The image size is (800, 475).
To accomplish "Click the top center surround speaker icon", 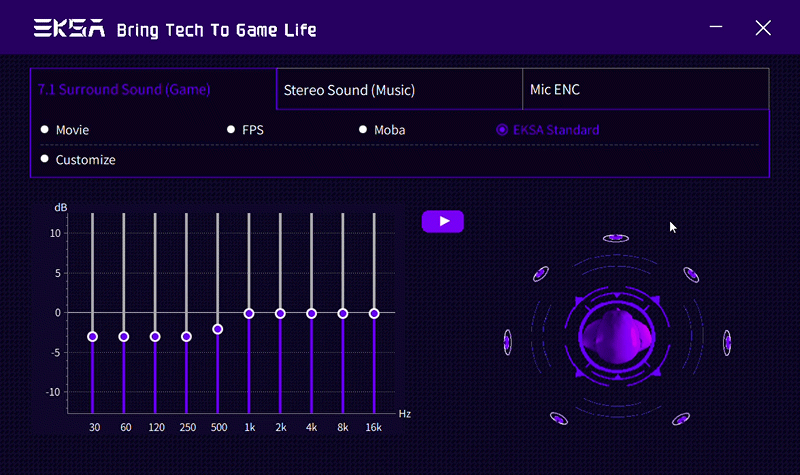I will pos(615,238).
